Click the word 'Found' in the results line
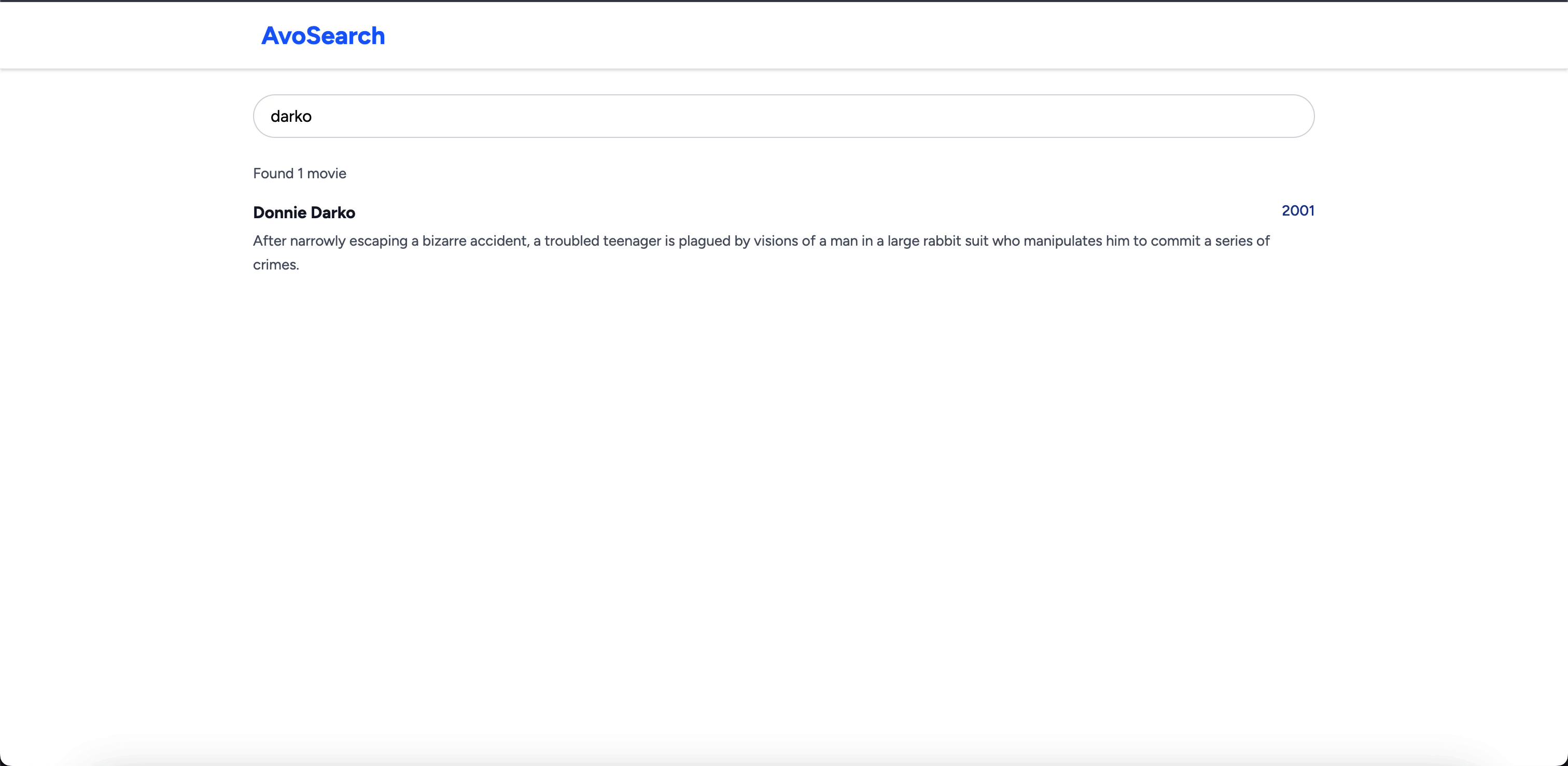The width and height of the screenshot is (1568, 766). (273, 174)
